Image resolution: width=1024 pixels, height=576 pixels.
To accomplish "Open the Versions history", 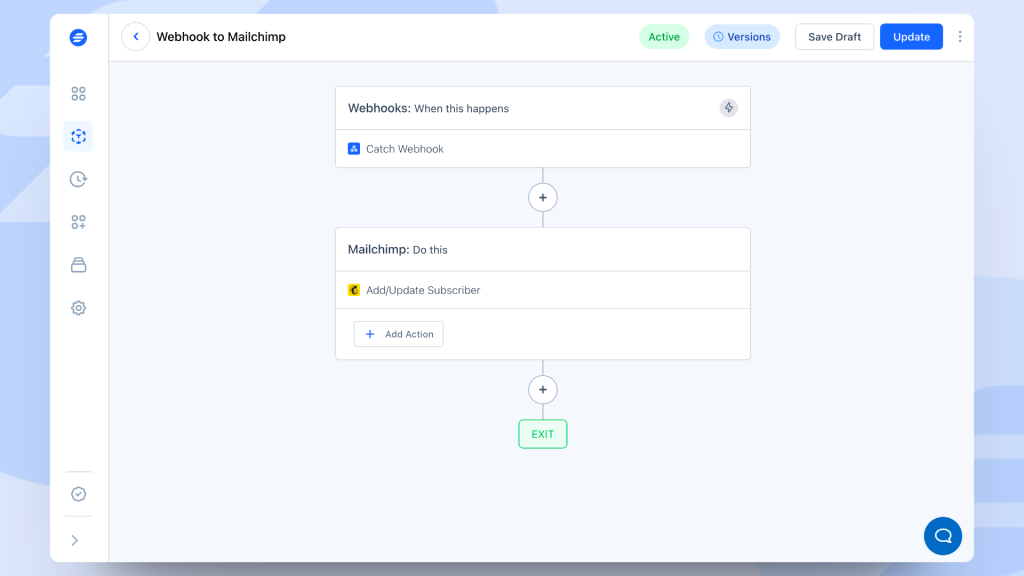I will tap(742, 37).
